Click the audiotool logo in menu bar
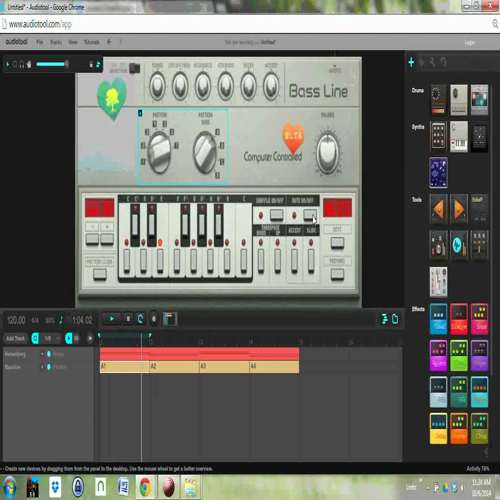The image size is (500, 500). (x=17, y=42)
